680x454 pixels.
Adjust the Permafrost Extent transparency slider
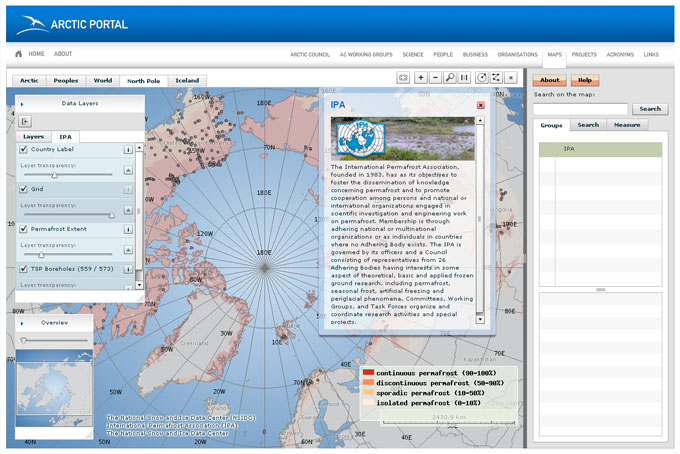tap(41, 255)
